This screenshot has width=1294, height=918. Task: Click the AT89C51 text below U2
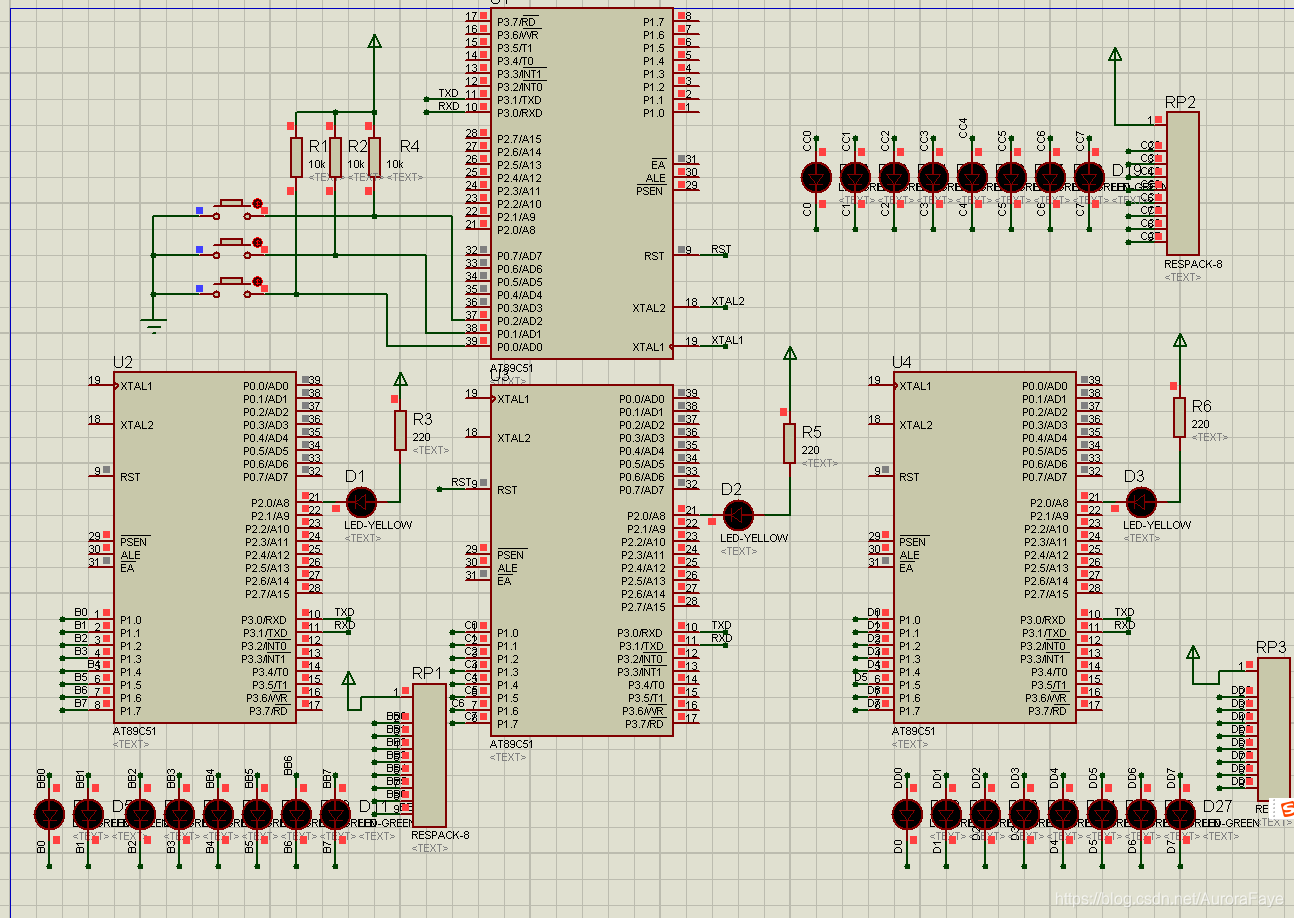click(135, 731)
